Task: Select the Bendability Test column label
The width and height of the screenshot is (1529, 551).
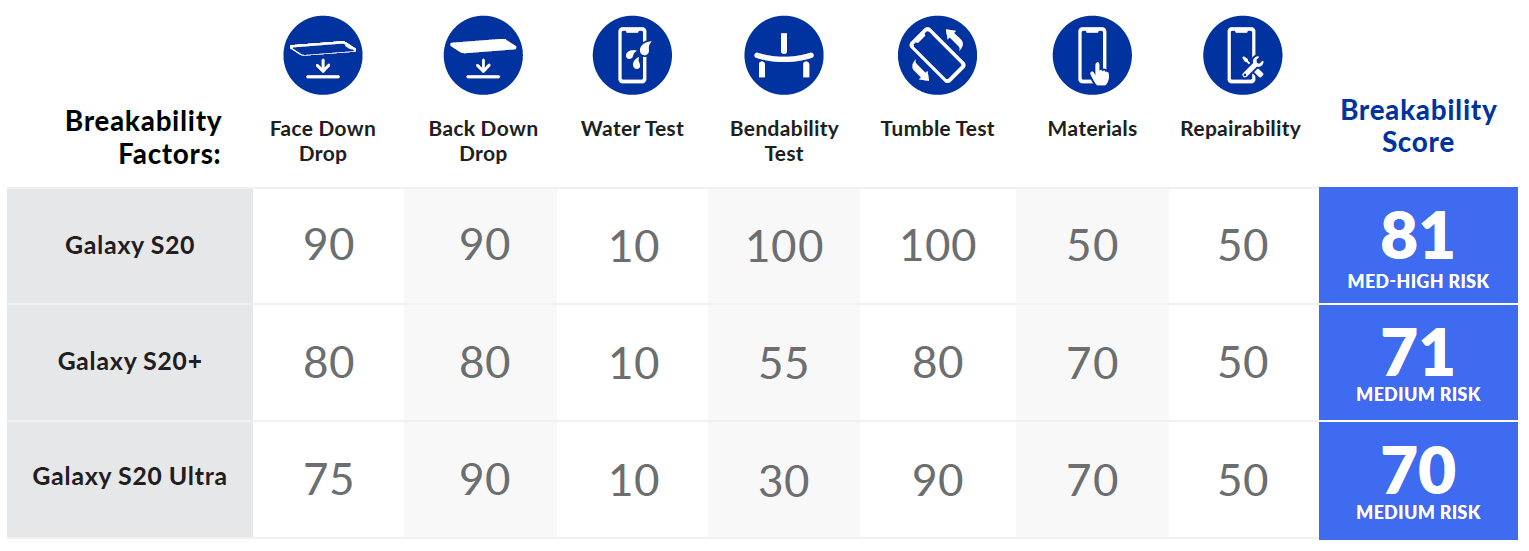Action: pyautogui.click(x=784, y=141)
